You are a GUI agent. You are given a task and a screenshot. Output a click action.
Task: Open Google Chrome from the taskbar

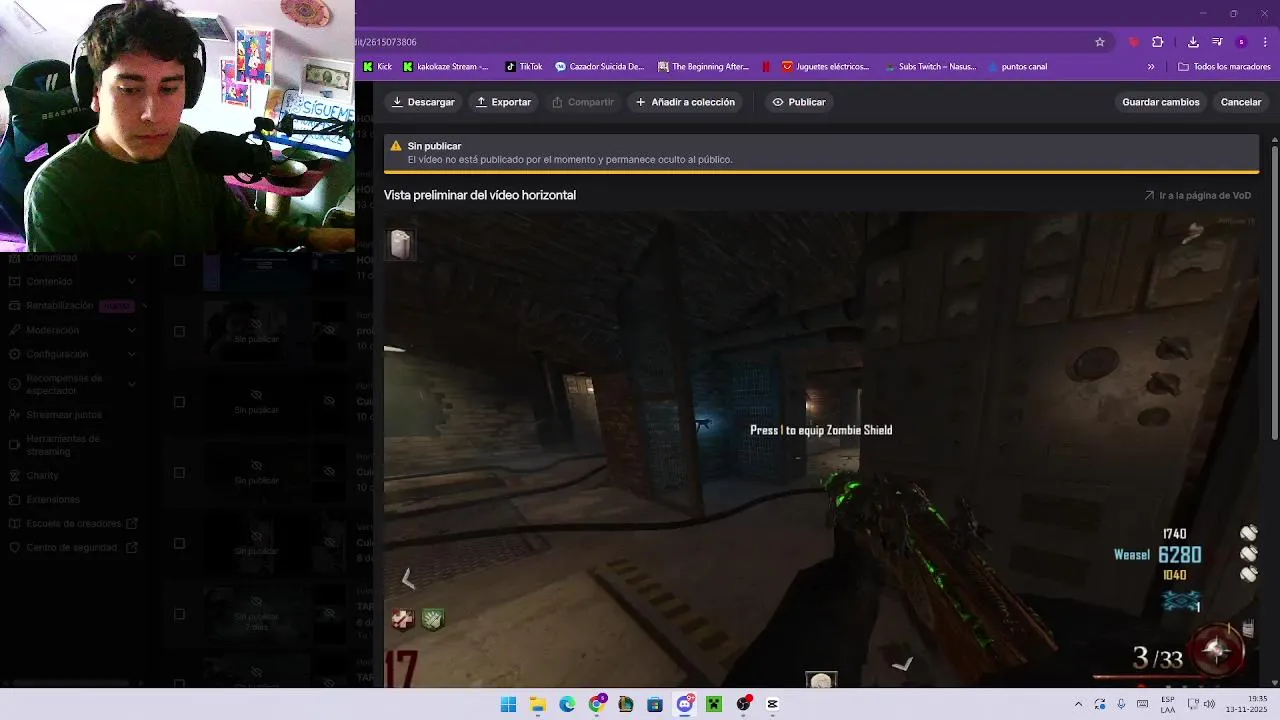tap(597, 704)
